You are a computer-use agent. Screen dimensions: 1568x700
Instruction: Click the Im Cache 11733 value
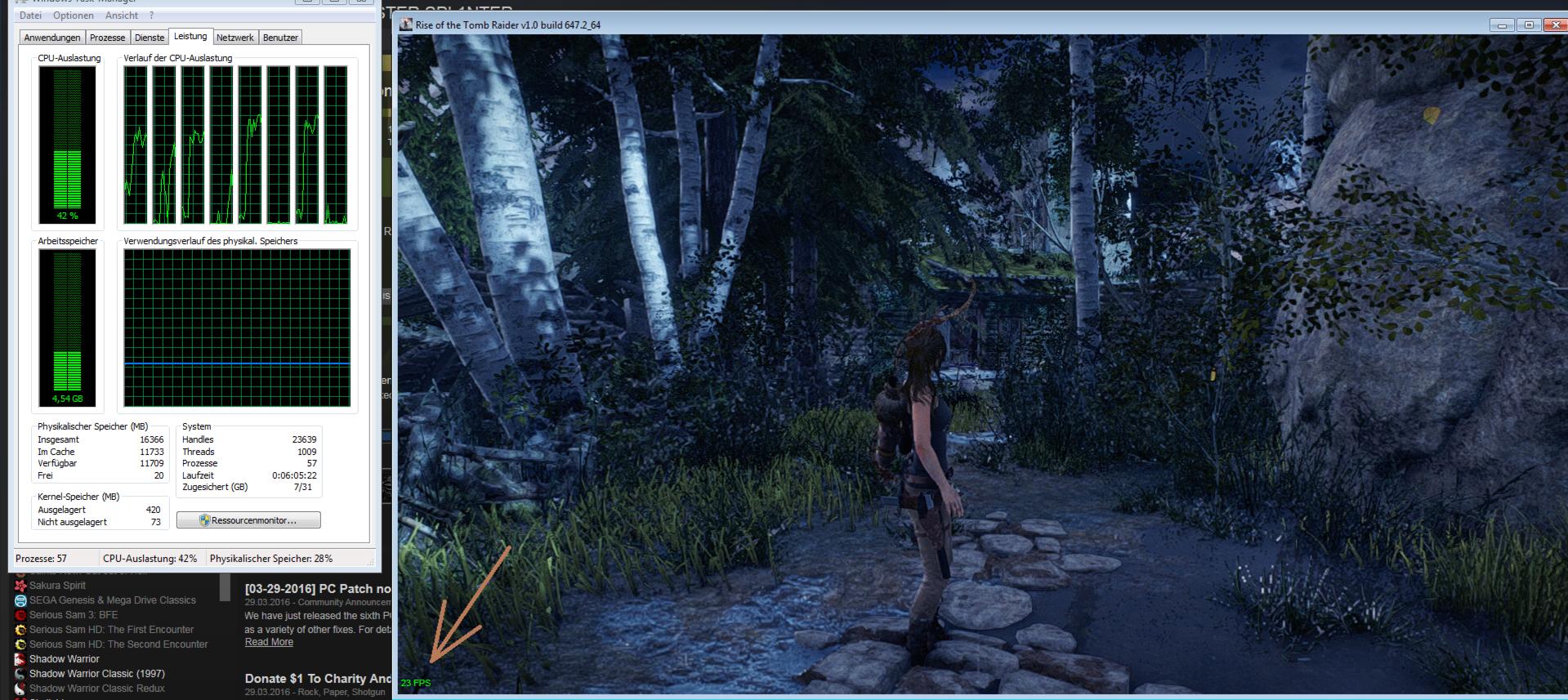tap(152, 452)
